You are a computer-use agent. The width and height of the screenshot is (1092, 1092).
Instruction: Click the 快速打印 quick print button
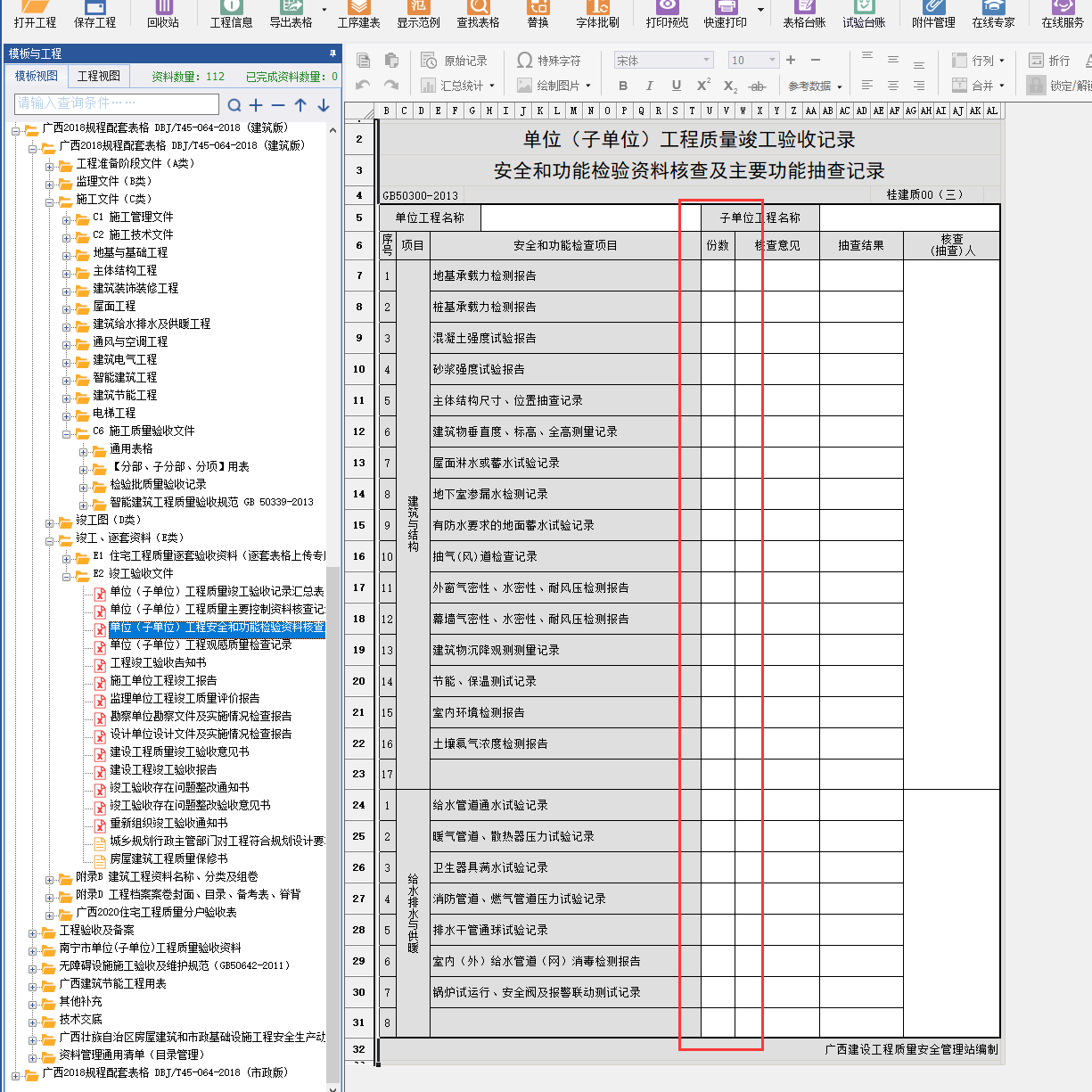[726, 15]
